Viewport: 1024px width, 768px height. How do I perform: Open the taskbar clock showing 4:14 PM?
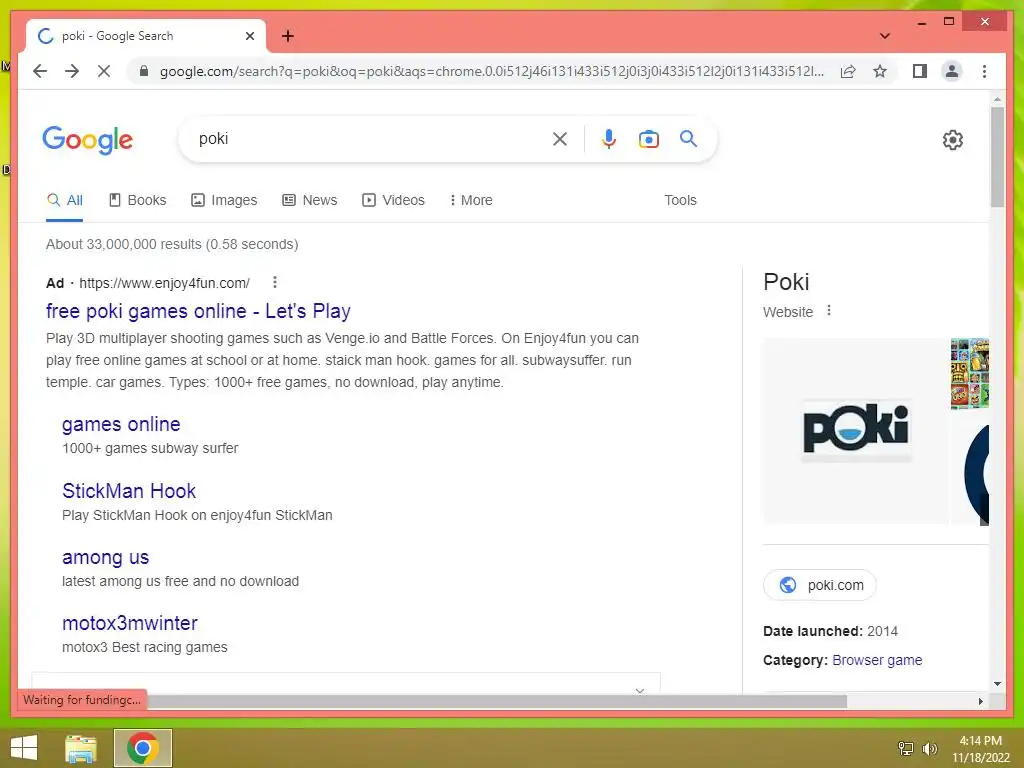click(x=981, y=749)
